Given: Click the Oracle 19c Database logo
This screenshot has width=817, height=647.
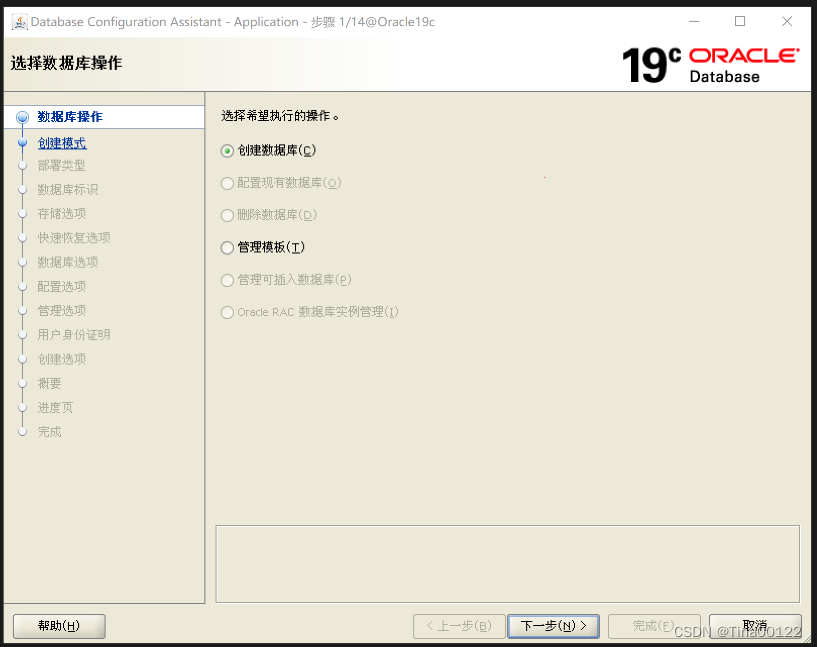Looking at the screenshot, I should 711,65.
